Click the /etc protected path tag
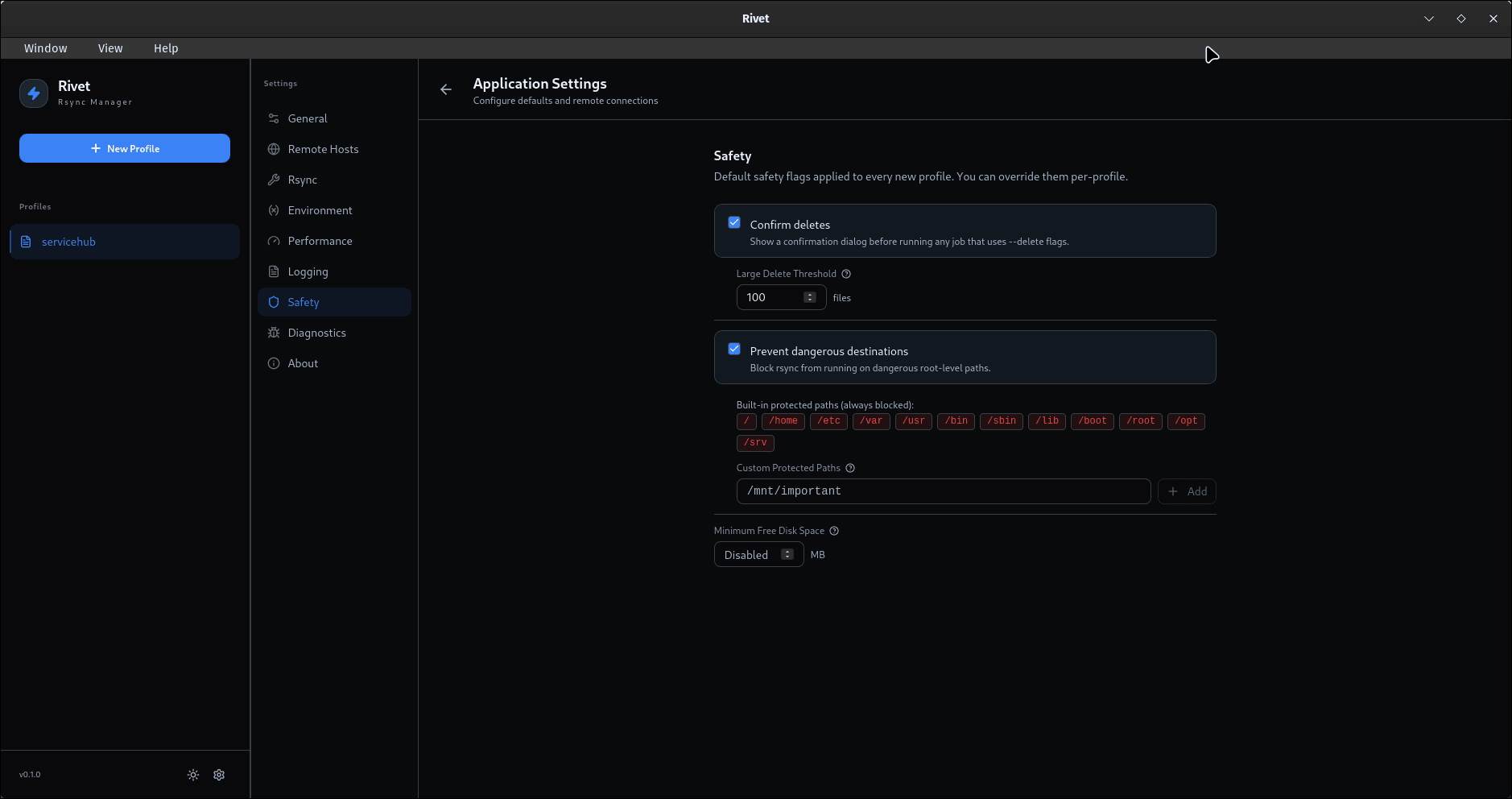This screenshot has height=799, width=1512. point(828,421)
